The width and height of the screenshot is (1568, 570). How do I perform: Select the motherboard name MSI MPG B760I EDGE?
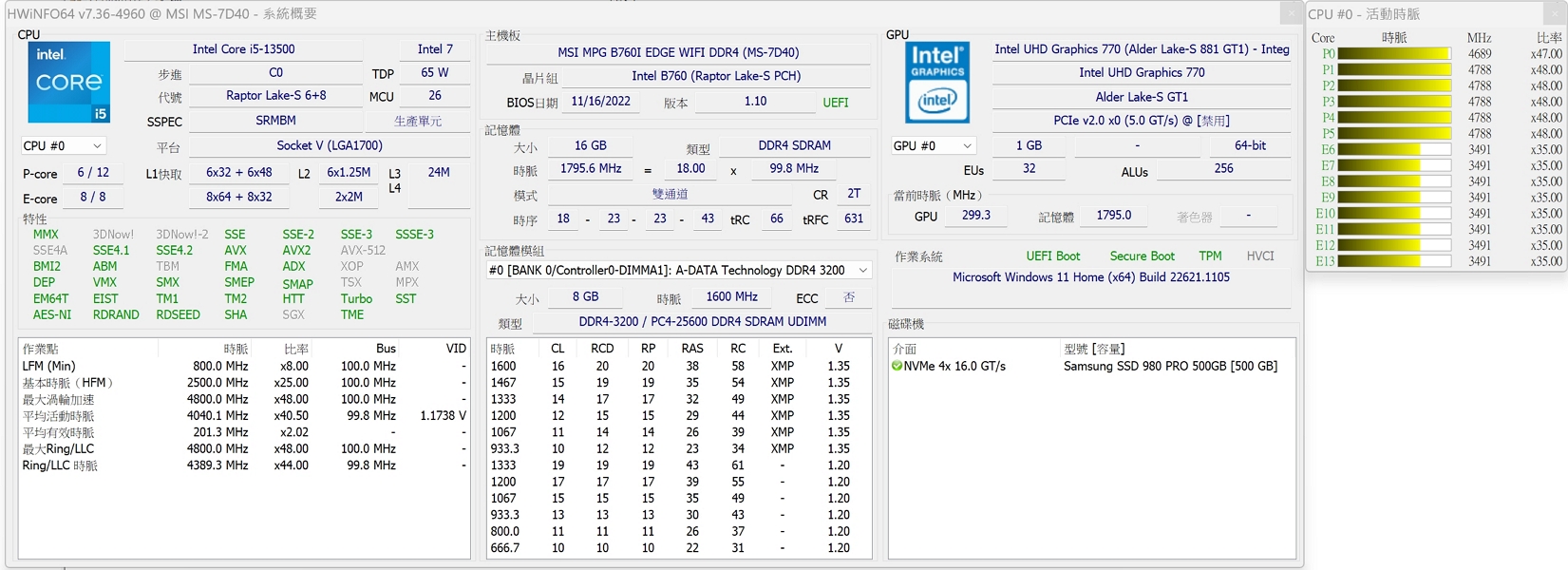click(x=678, y=52)
